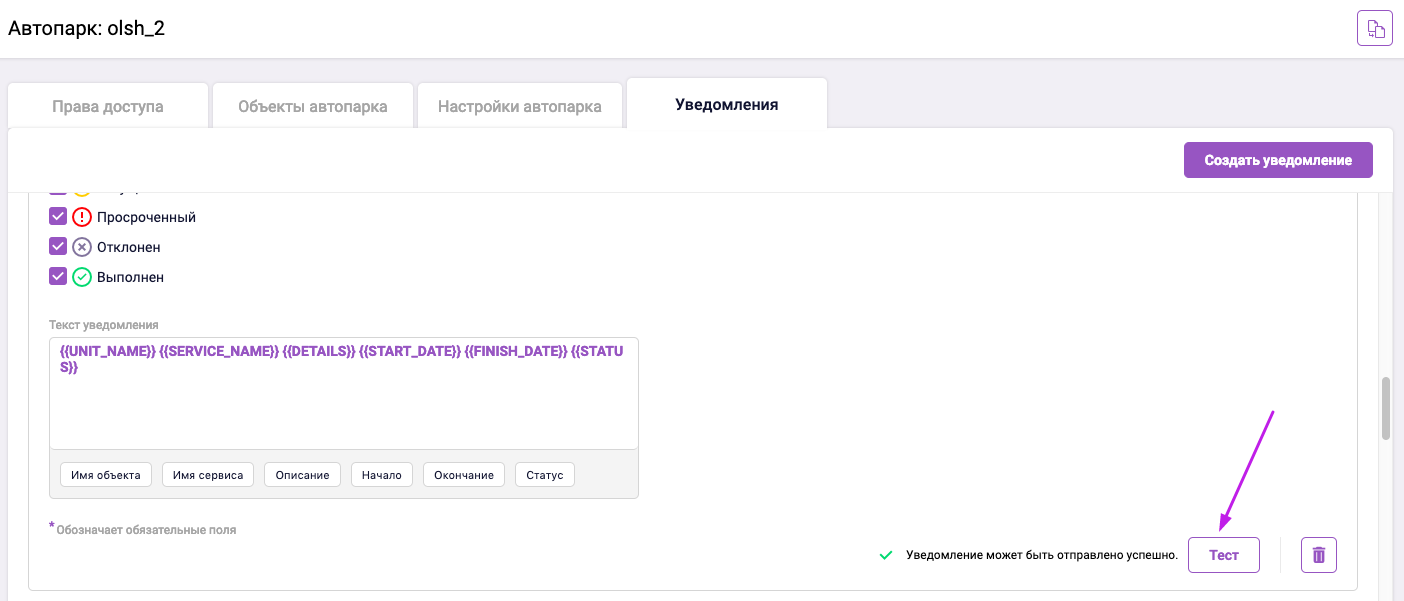Click the copy icon in top-right corner

click(x=1374, y=28)
